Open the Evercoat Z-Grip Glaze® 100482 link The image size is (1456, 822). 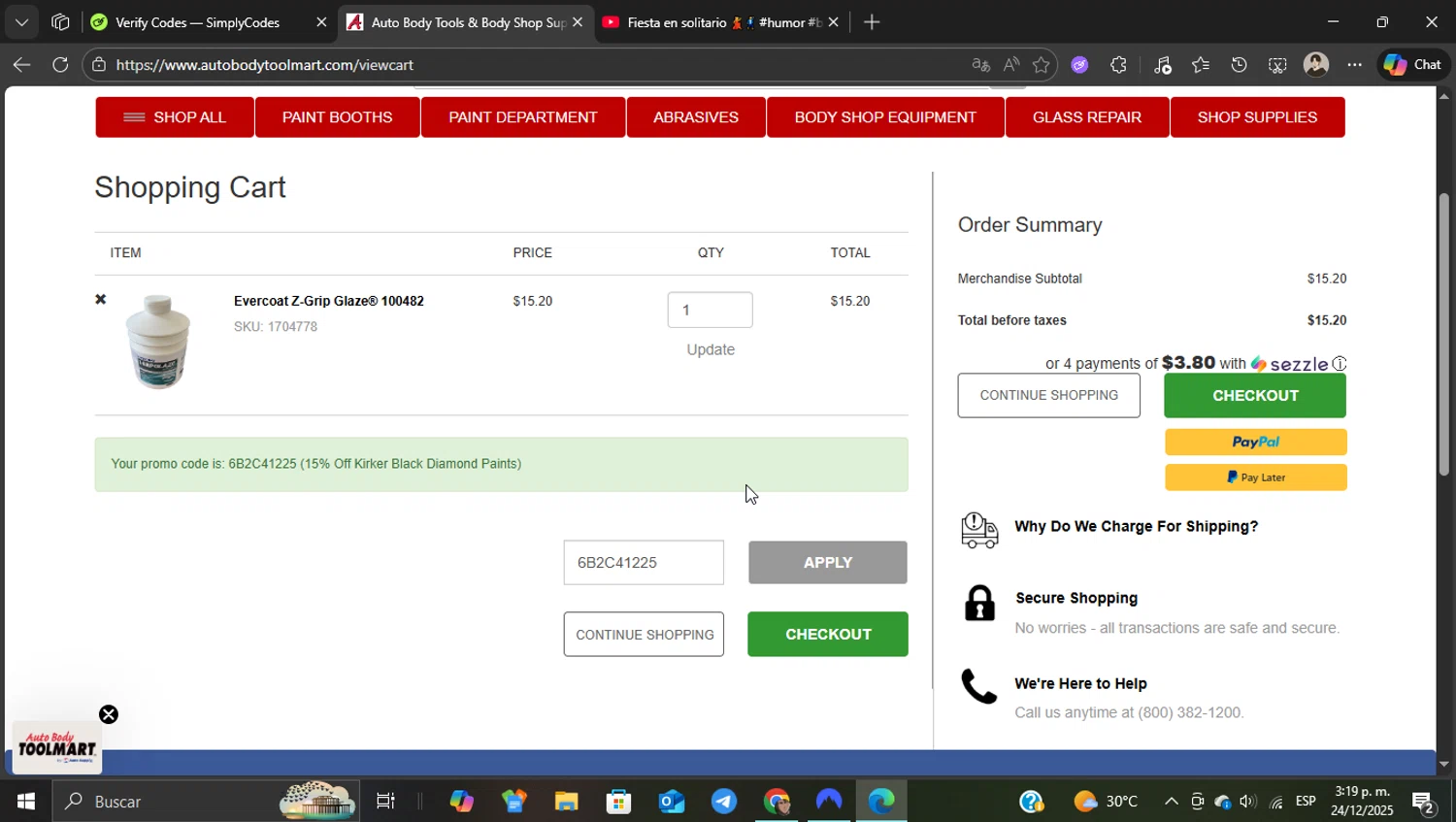(x=329, y=301)
